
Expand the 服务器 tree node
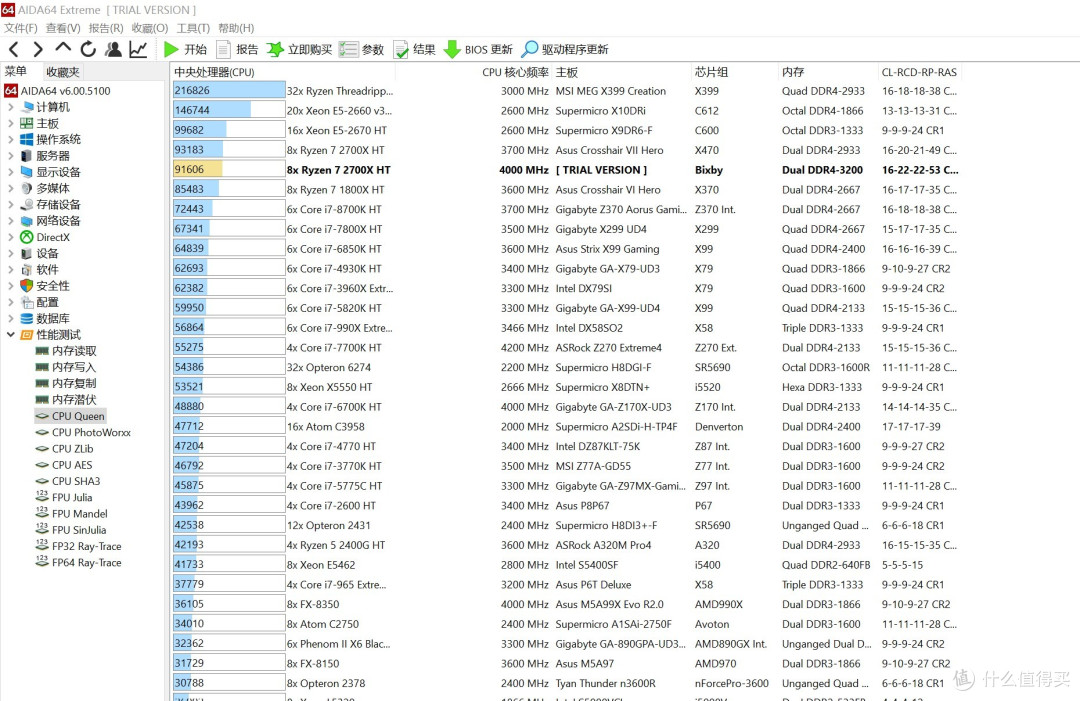tap(10, 156)
